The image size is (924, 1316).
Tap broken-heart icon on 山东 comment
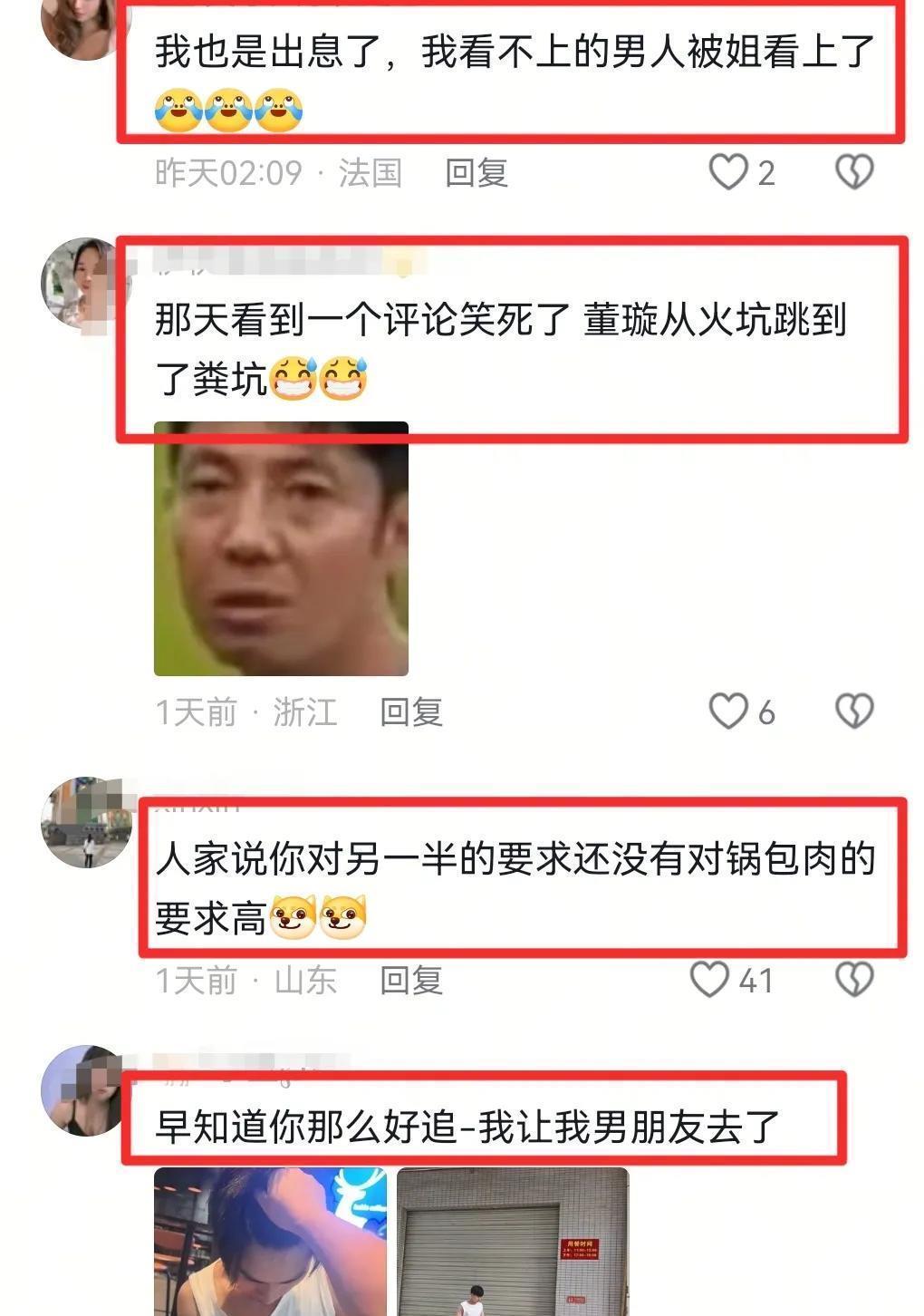853,980
